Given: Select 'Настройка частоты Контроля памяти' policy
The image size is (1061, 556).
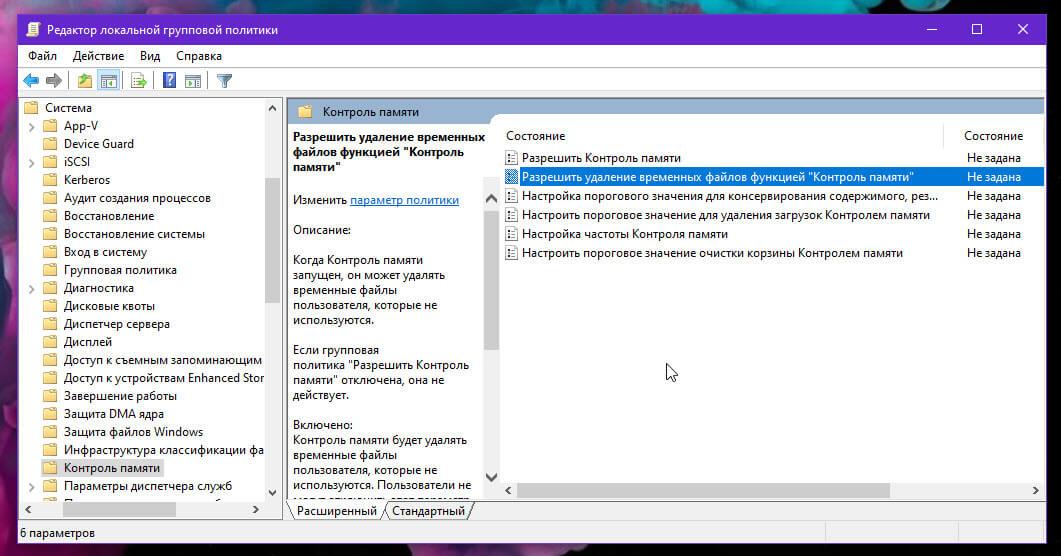Looking at the screenshot, I should (625, 234).
